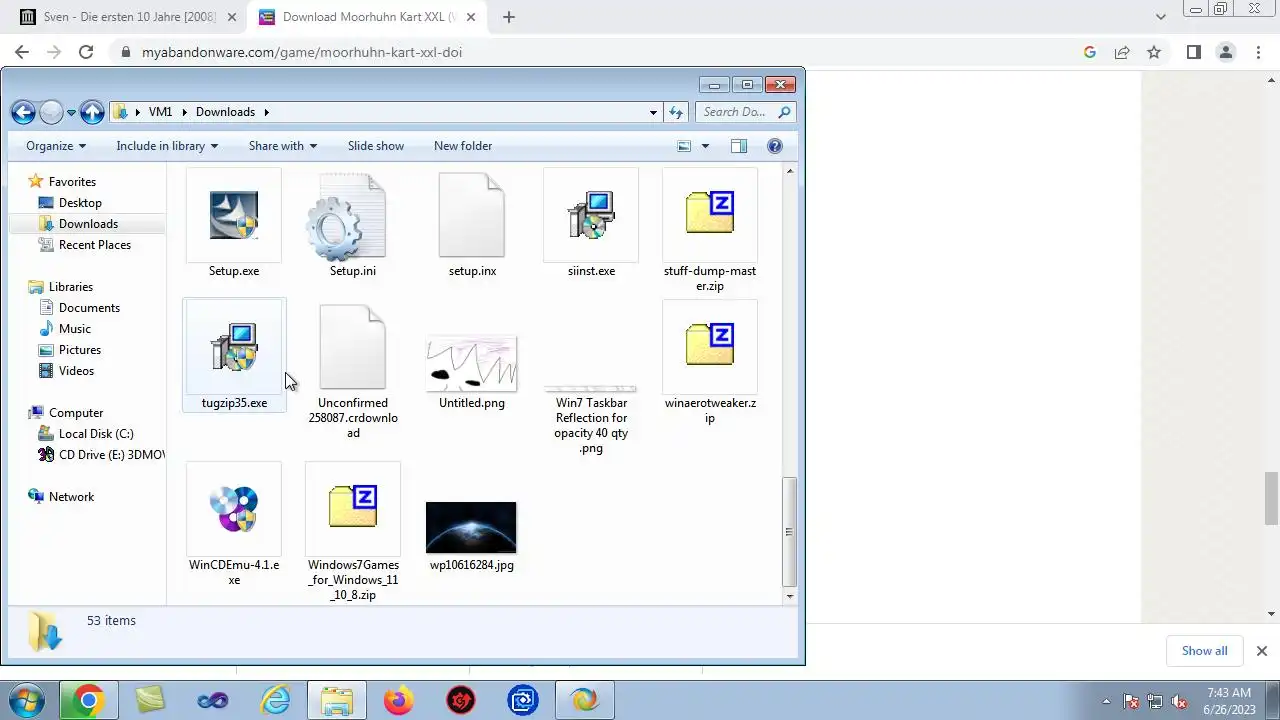Screen dimensions: 1280x720
Task: Open Chrome tab search dropdown
Action: coord(1161,17)
